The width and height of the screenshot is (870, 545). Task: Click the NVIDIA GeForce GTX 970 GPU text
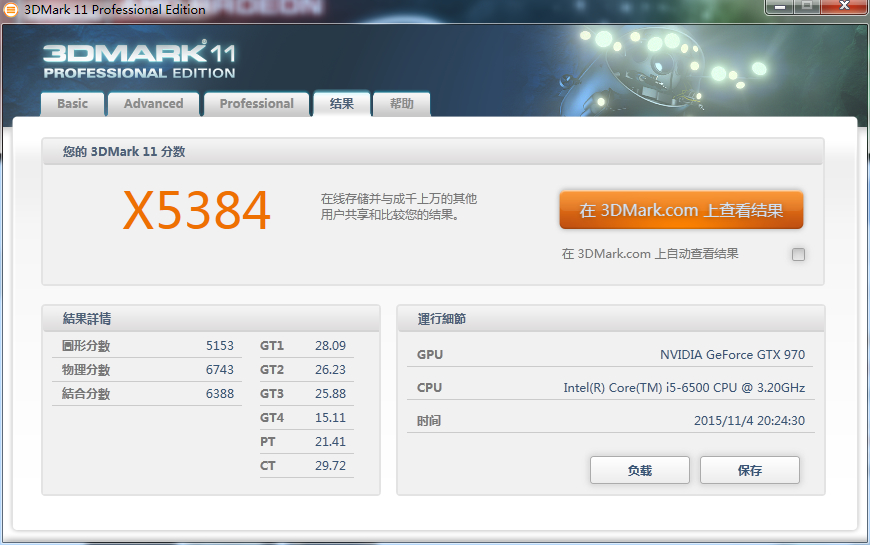click(732, 355)
